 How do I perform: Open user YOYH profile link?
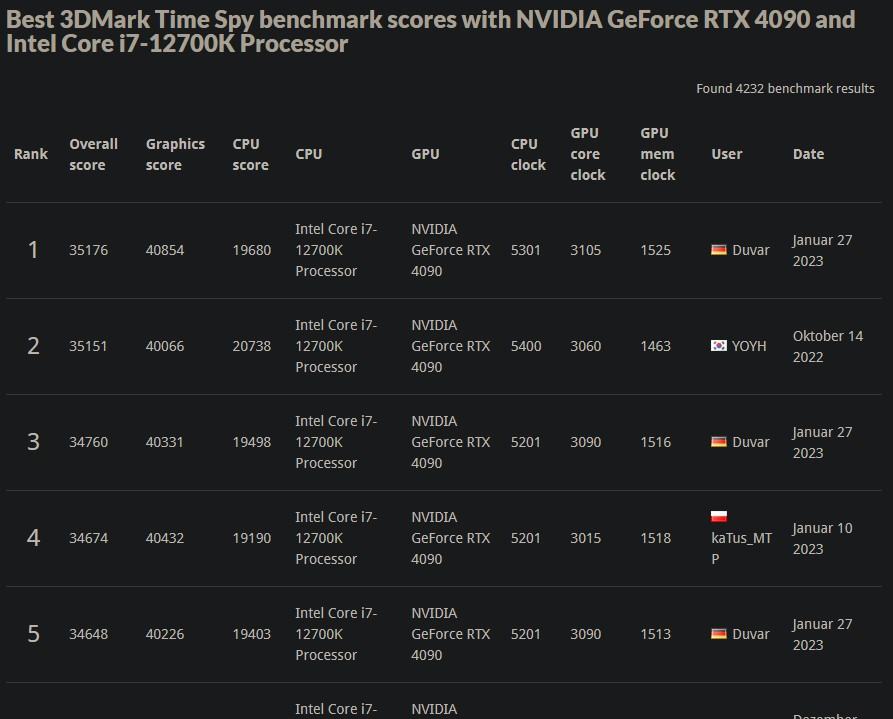(749, 346)
